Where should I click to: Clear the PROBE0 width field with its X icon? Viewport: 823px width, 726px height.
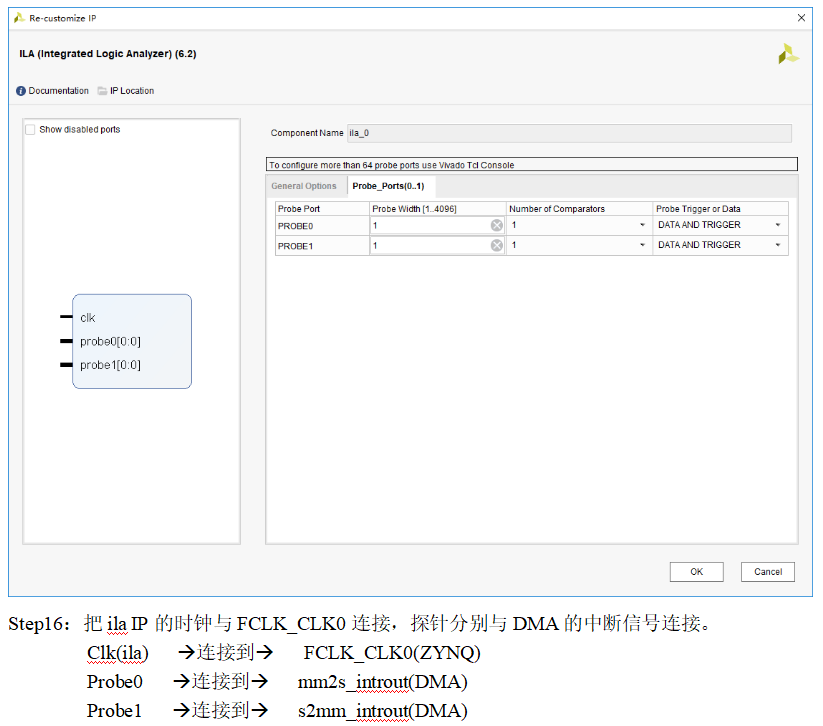click(x=497, y=225)
